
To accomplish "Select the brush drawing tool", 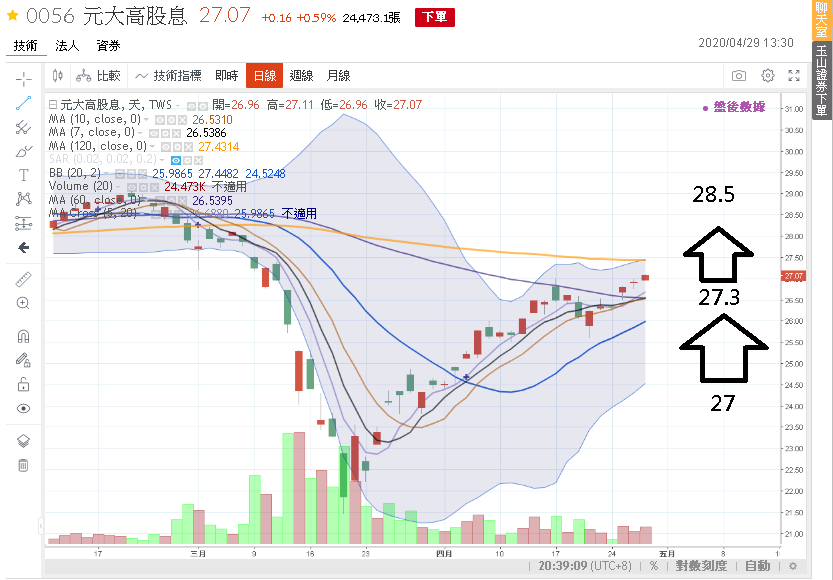I will (23, 151).
